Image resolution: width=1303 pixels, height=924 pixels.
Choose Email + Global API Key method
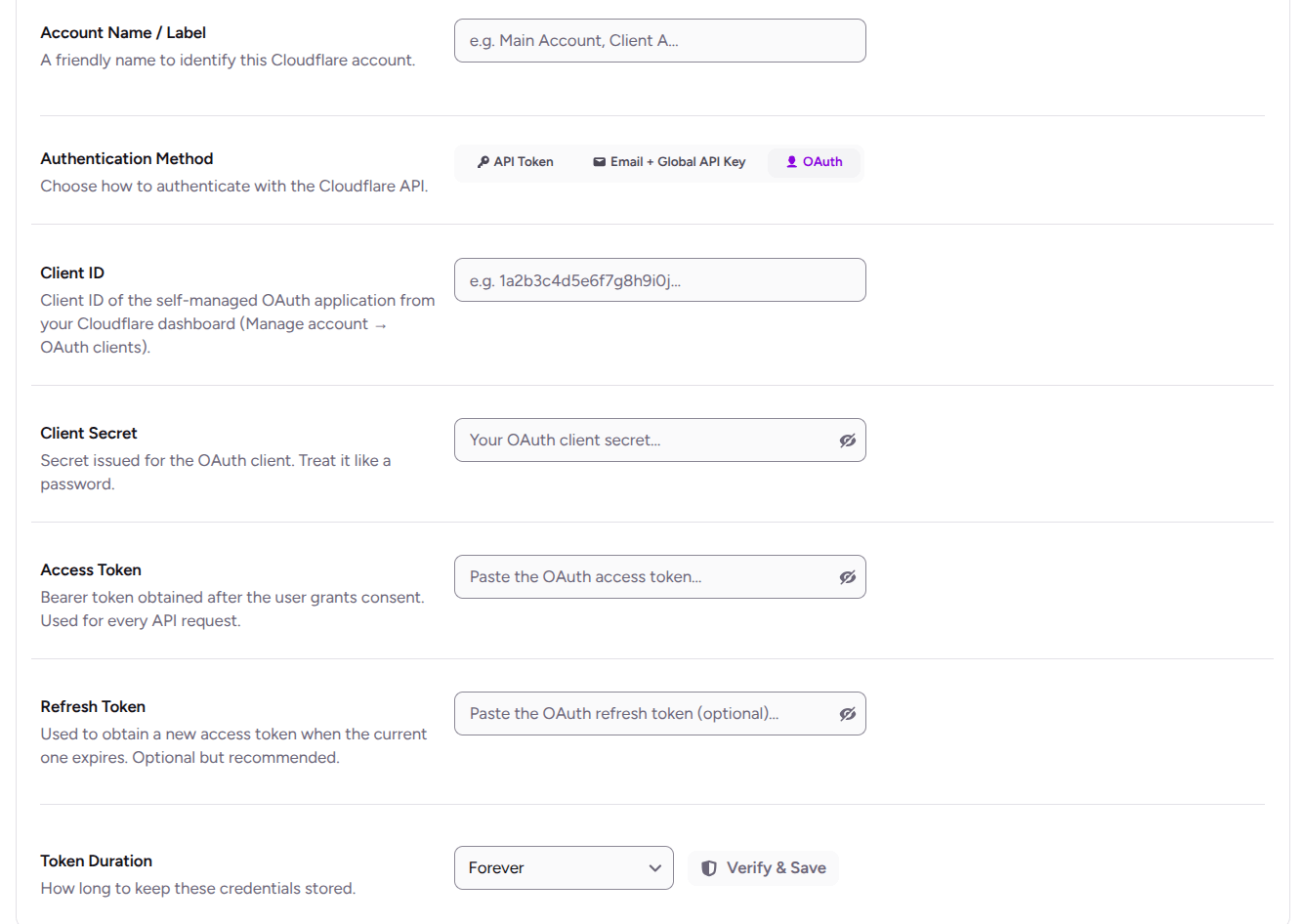(669, 162)
